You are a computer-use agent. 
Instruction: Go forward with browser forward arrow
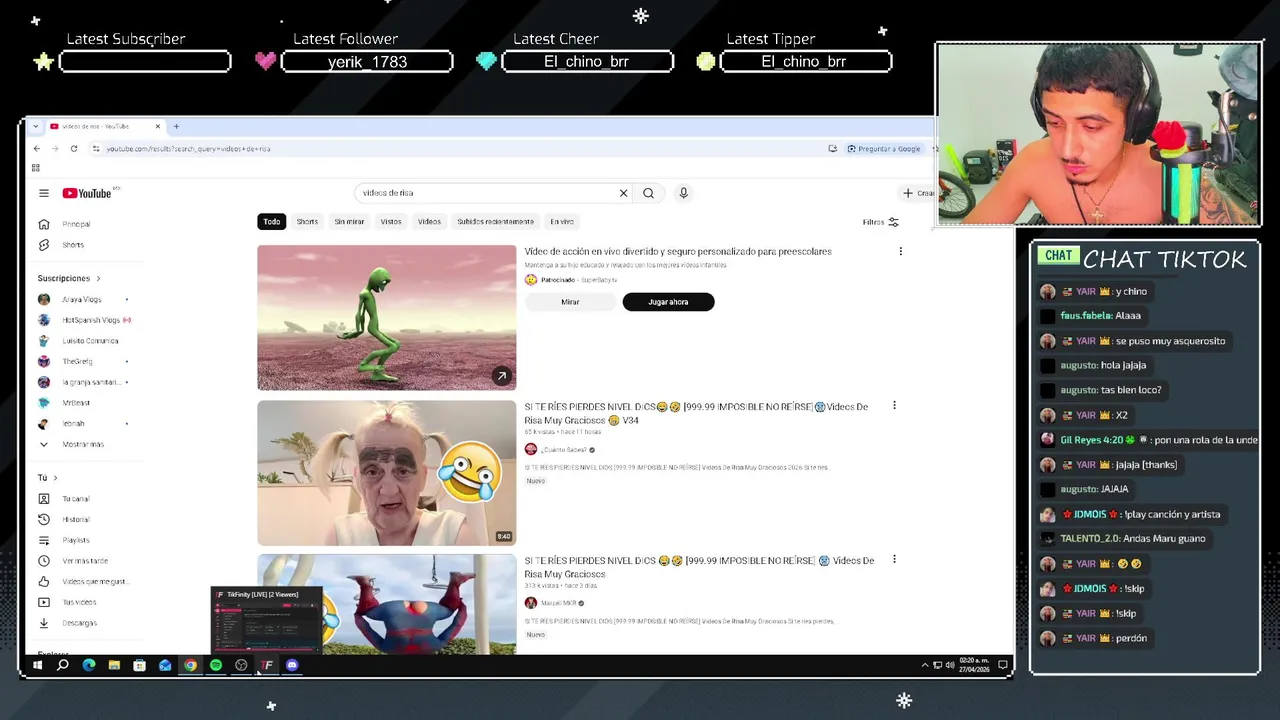(55, 148)
